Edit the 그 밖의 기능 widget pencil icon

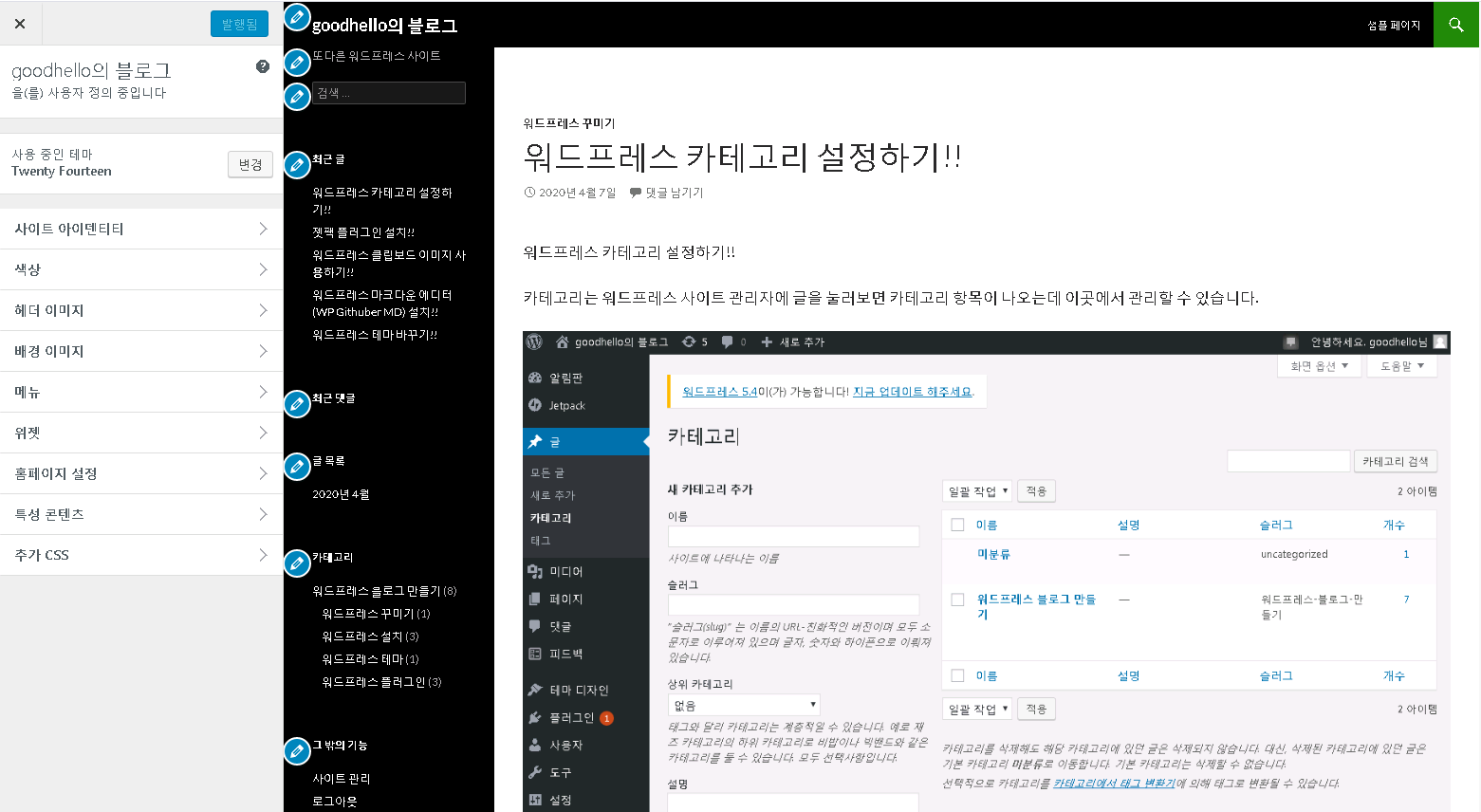tap(297, 751)
